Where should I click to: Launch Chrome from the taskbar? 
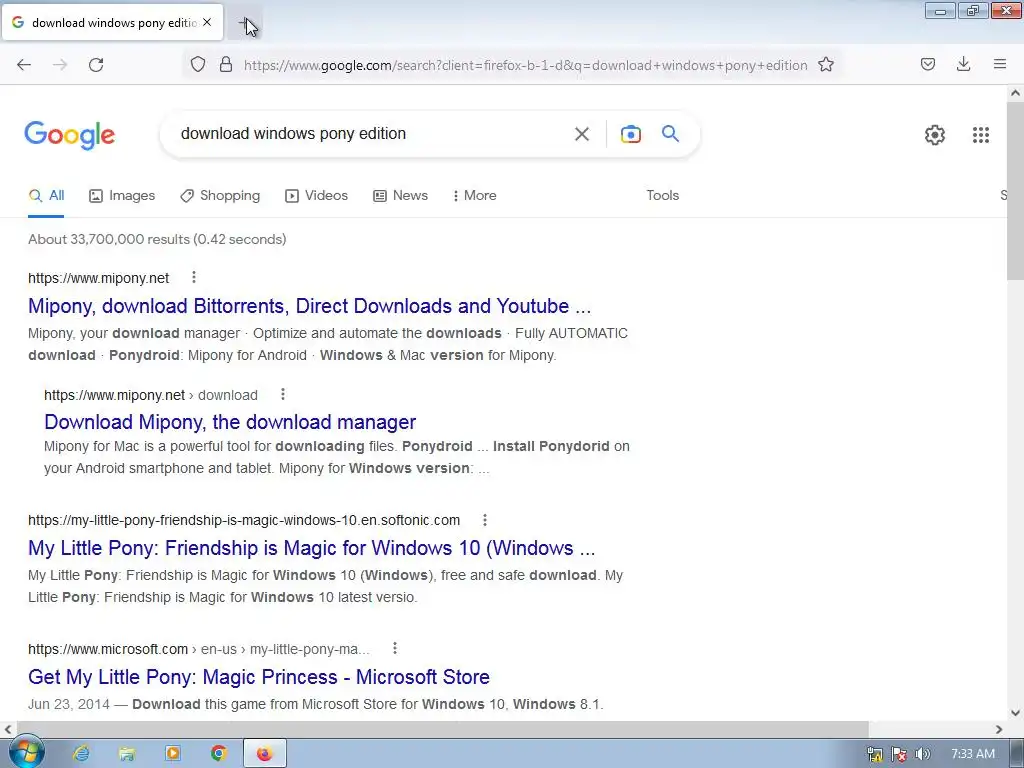tap(219, 754)
